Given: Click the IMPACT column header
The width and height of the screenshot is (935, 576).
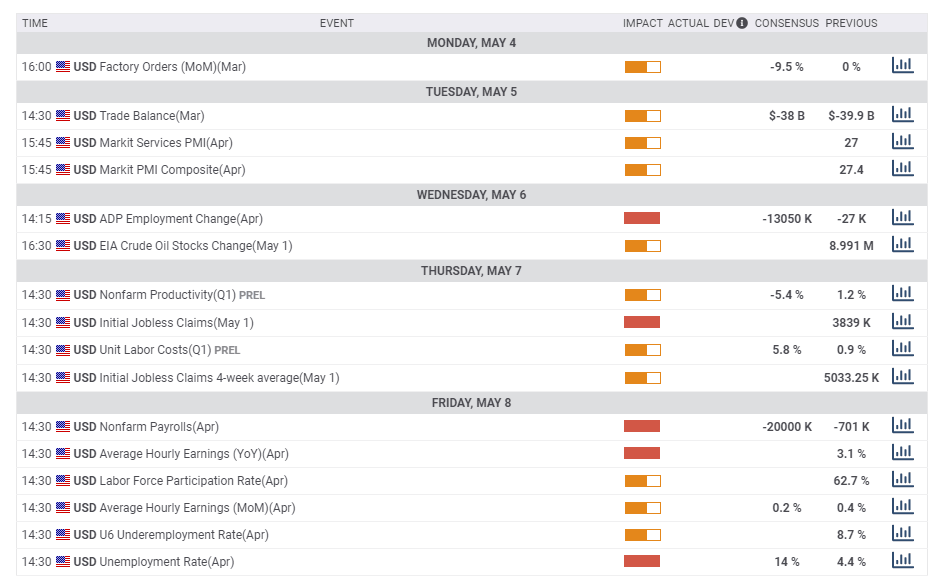Looking at the screenshot, I should coord(642,23).
